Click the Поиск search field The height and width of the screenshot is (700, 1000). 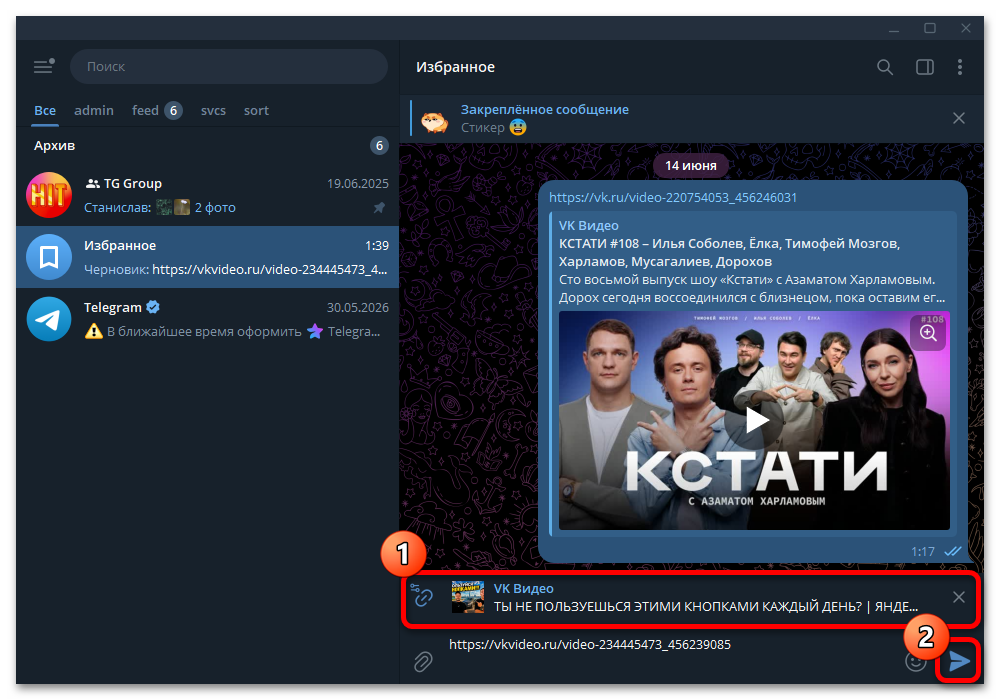[229, 66]
